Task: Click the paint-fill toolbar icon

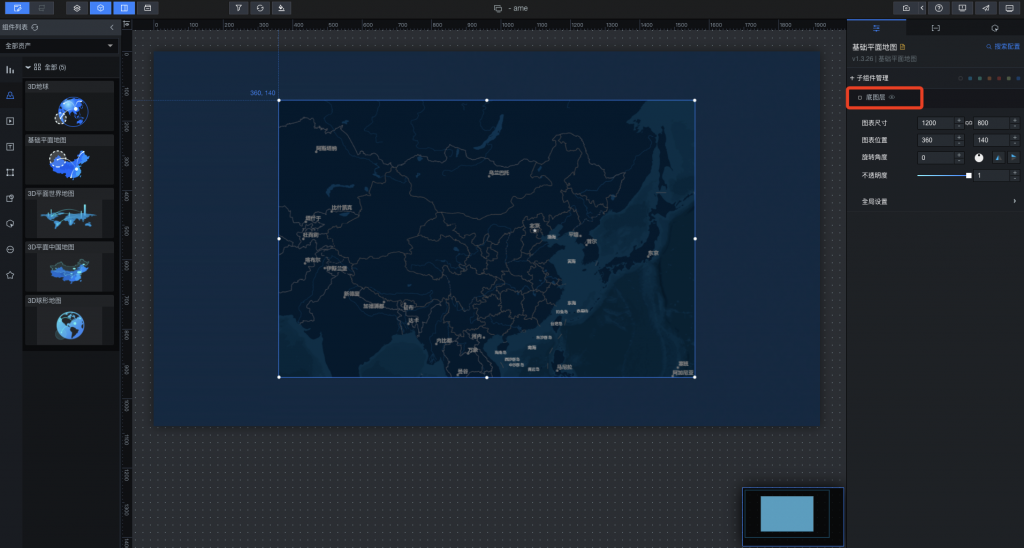Action: tap(281, 8)
